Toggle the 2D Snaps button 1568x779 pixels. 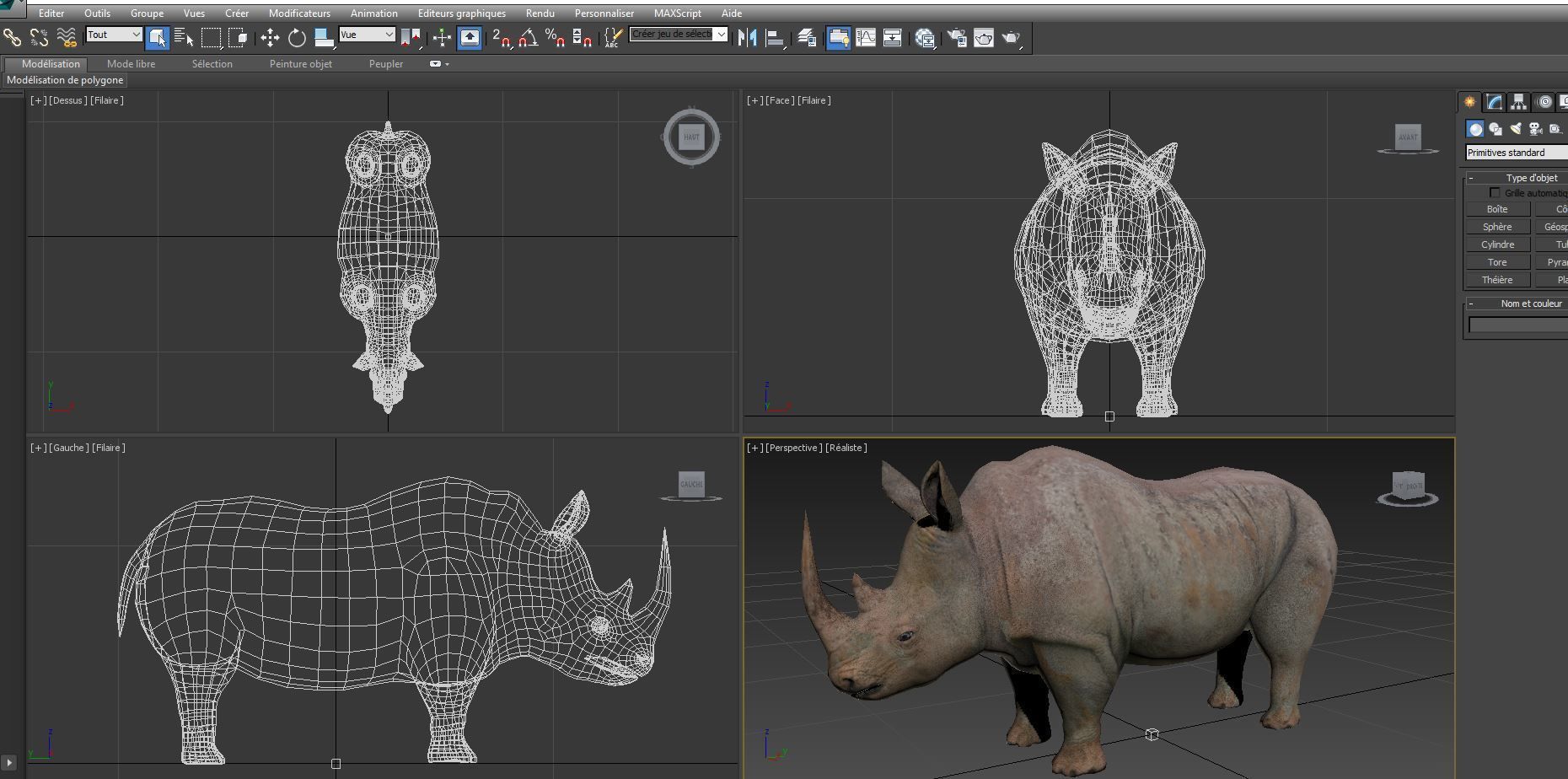[x=502, y=37]
